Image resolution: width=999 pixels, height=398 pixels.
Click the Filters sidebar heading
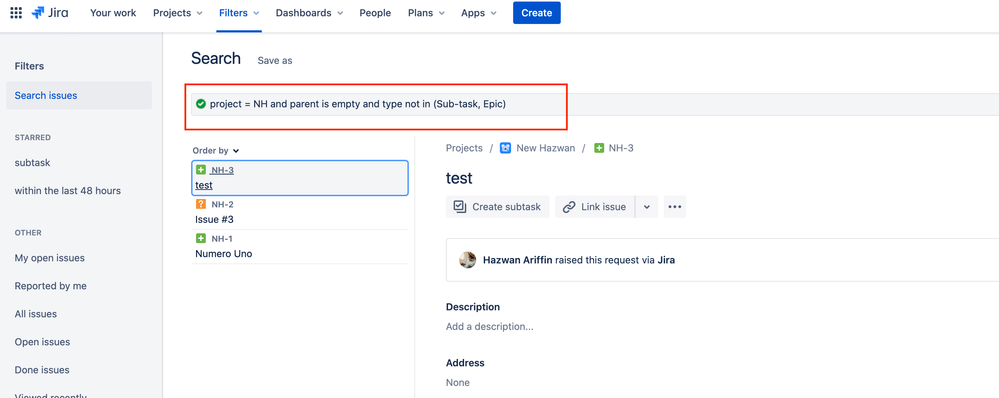pos(29,66)
